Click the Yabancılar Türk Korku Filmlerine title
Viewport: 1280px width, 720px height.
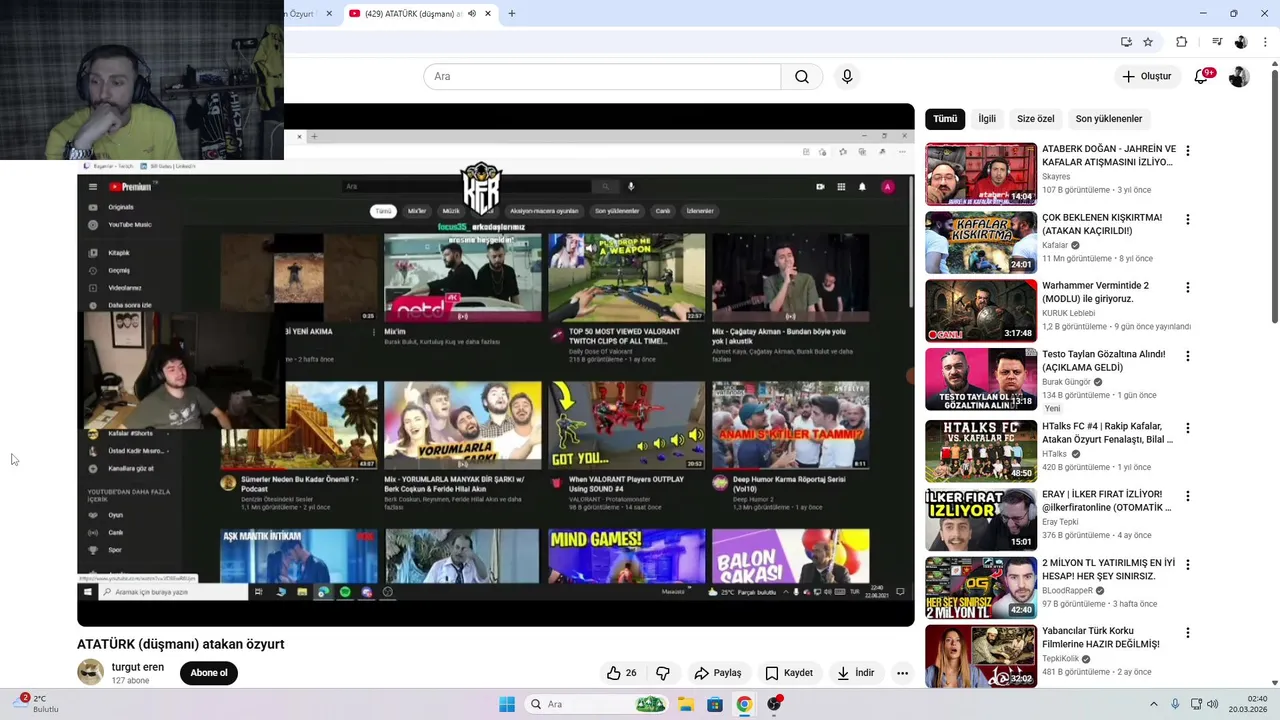coord(1101,637)
